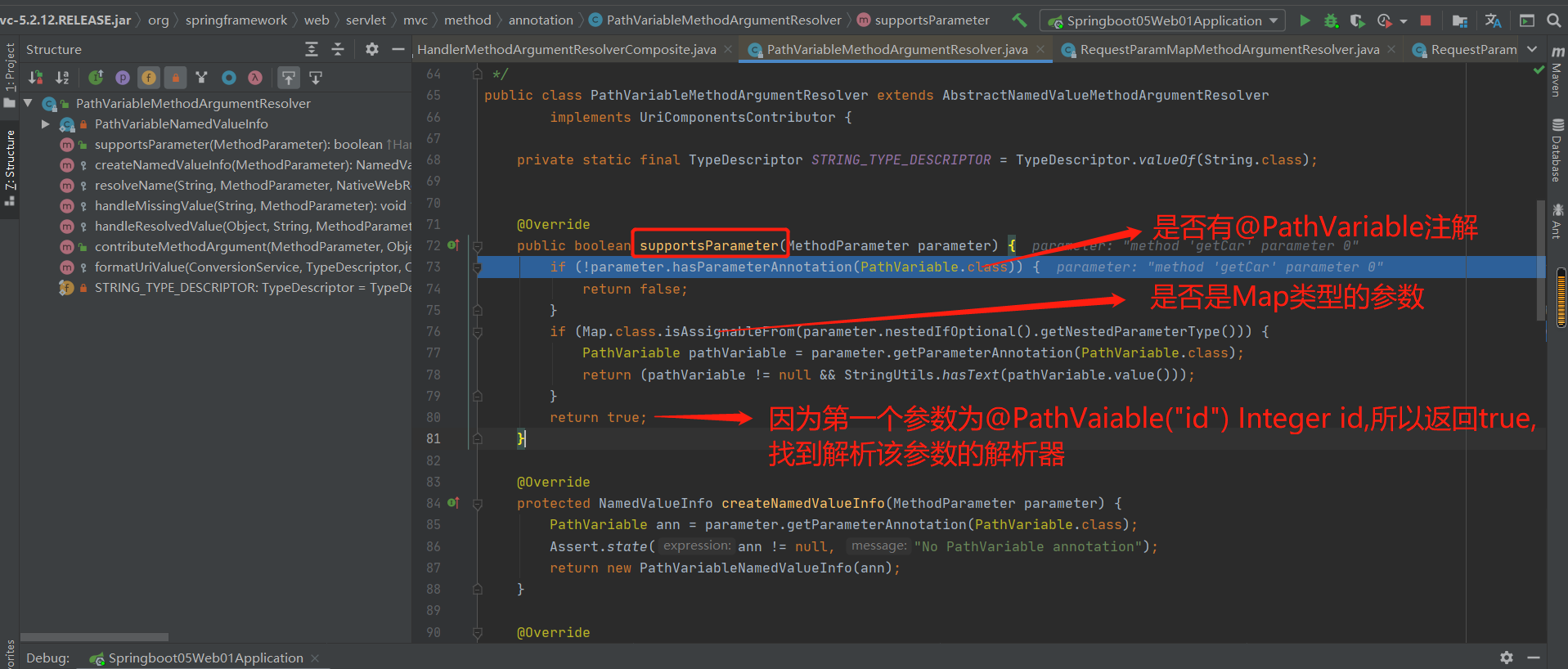Toggle Sort Alphabetically in Structure
This screenshot has height=669, width=1568.
[x=62, y=78]
